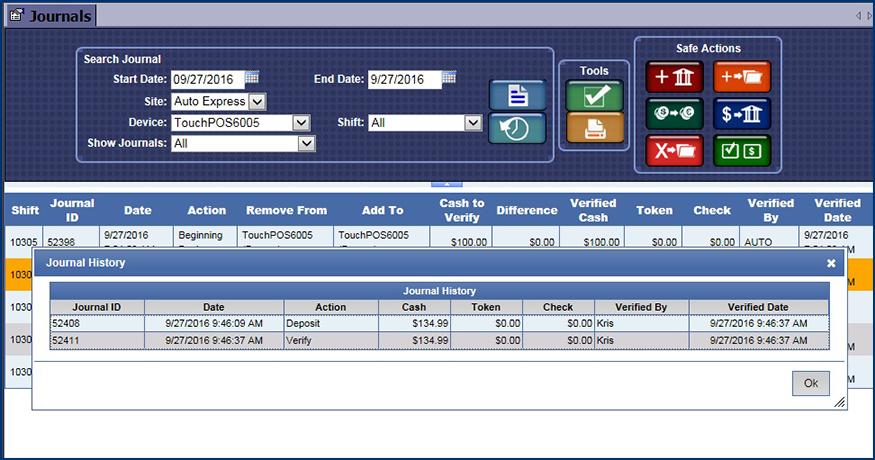
Task: Close the Journal History popup
Action: [x=831, y=263]
